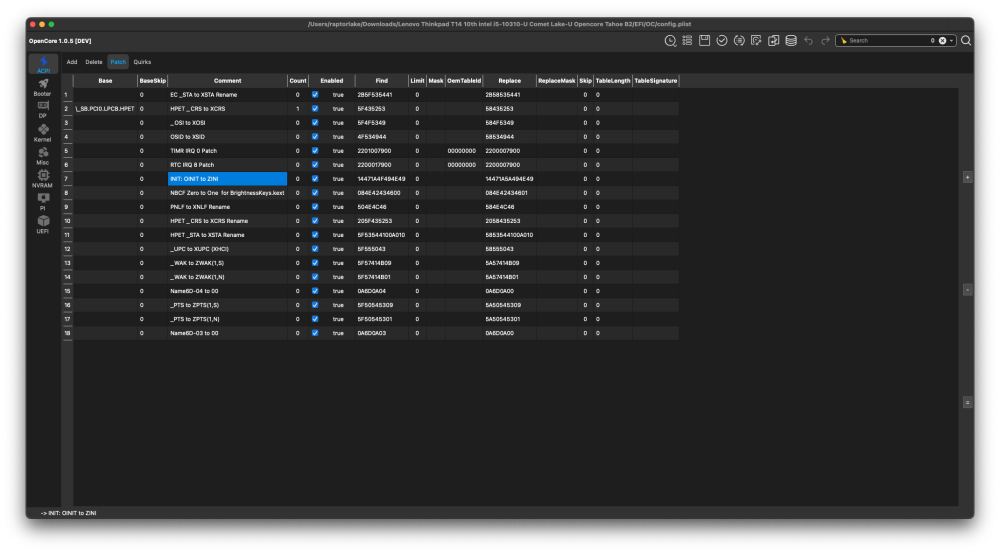
Task: Open the ACPI section in sidebar
Action: [43, 64]
